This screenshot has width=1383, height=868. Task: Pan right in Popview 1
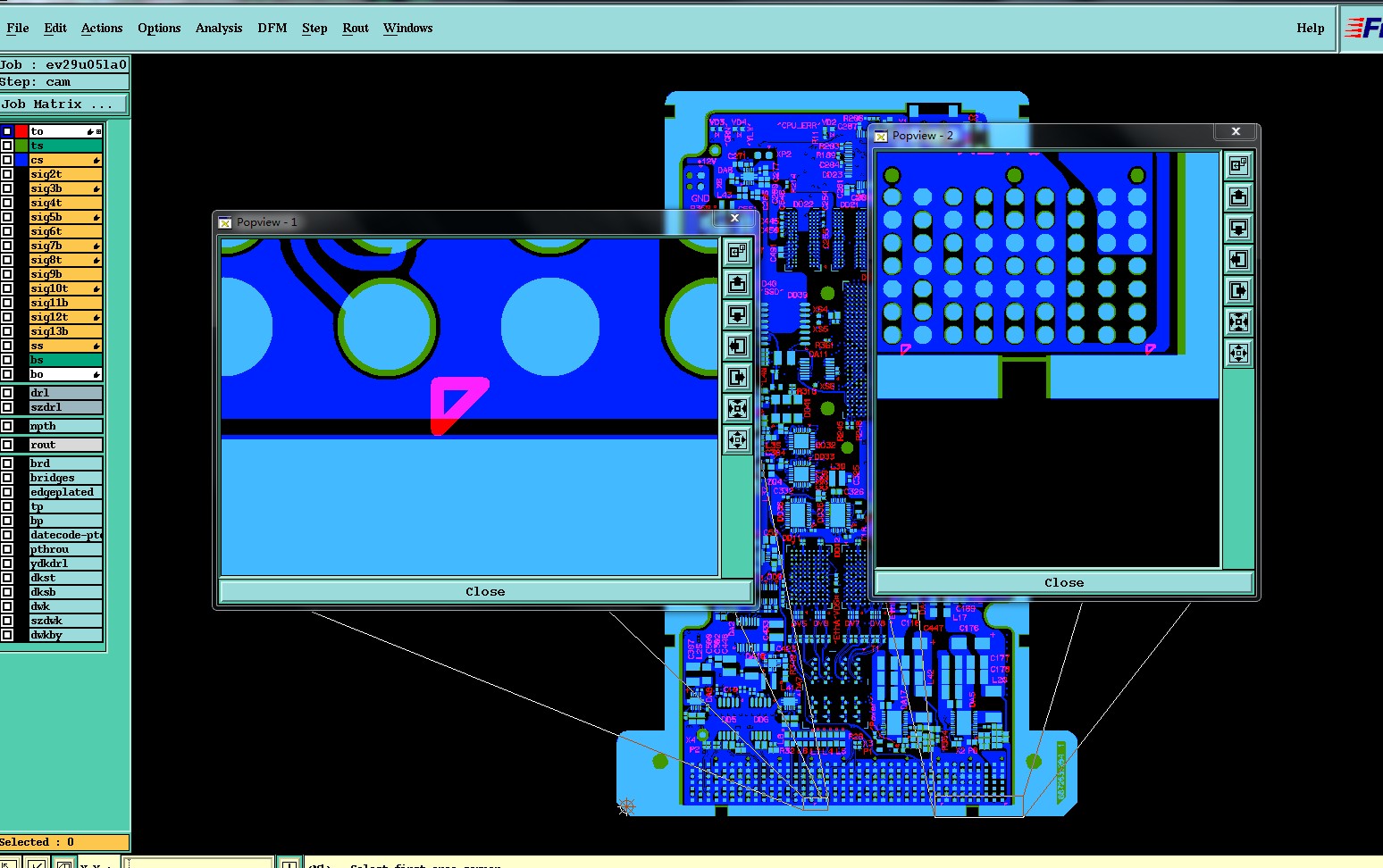point(737,378)
